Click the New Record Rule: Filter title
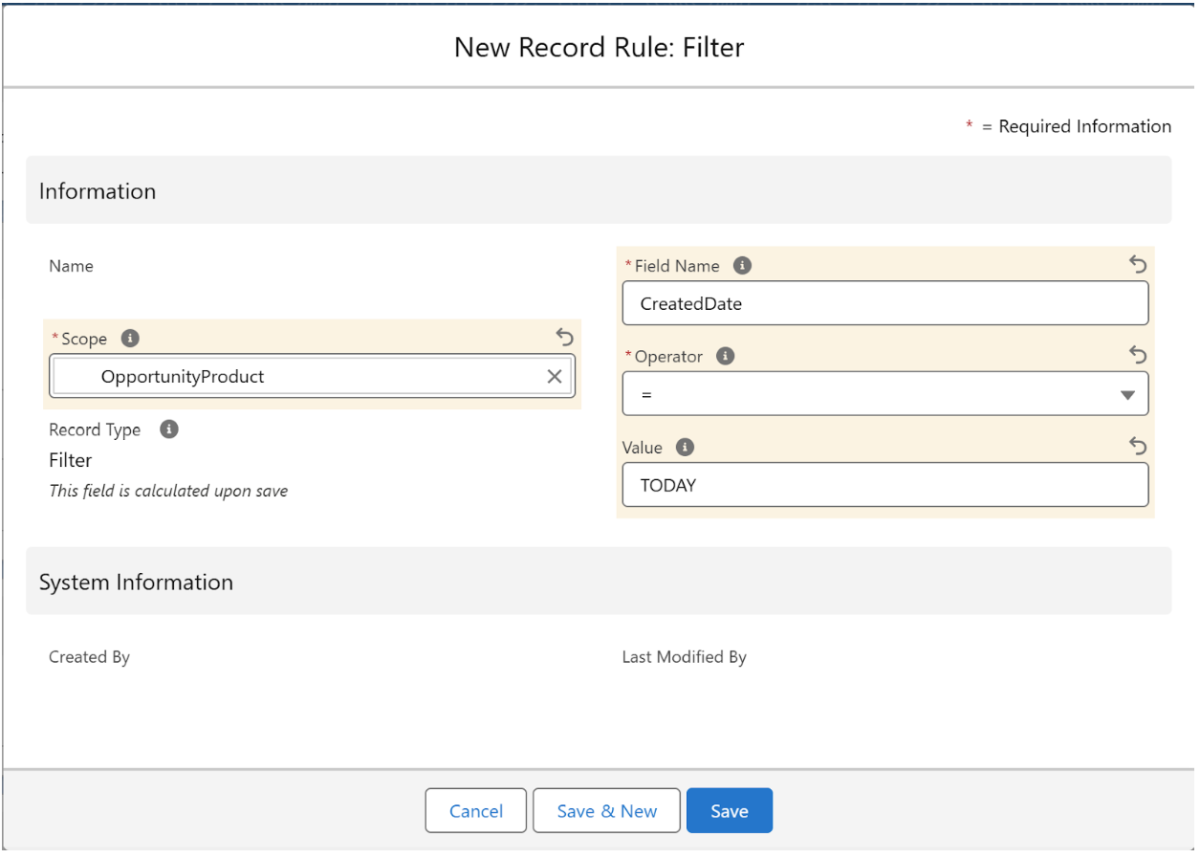 599,47
